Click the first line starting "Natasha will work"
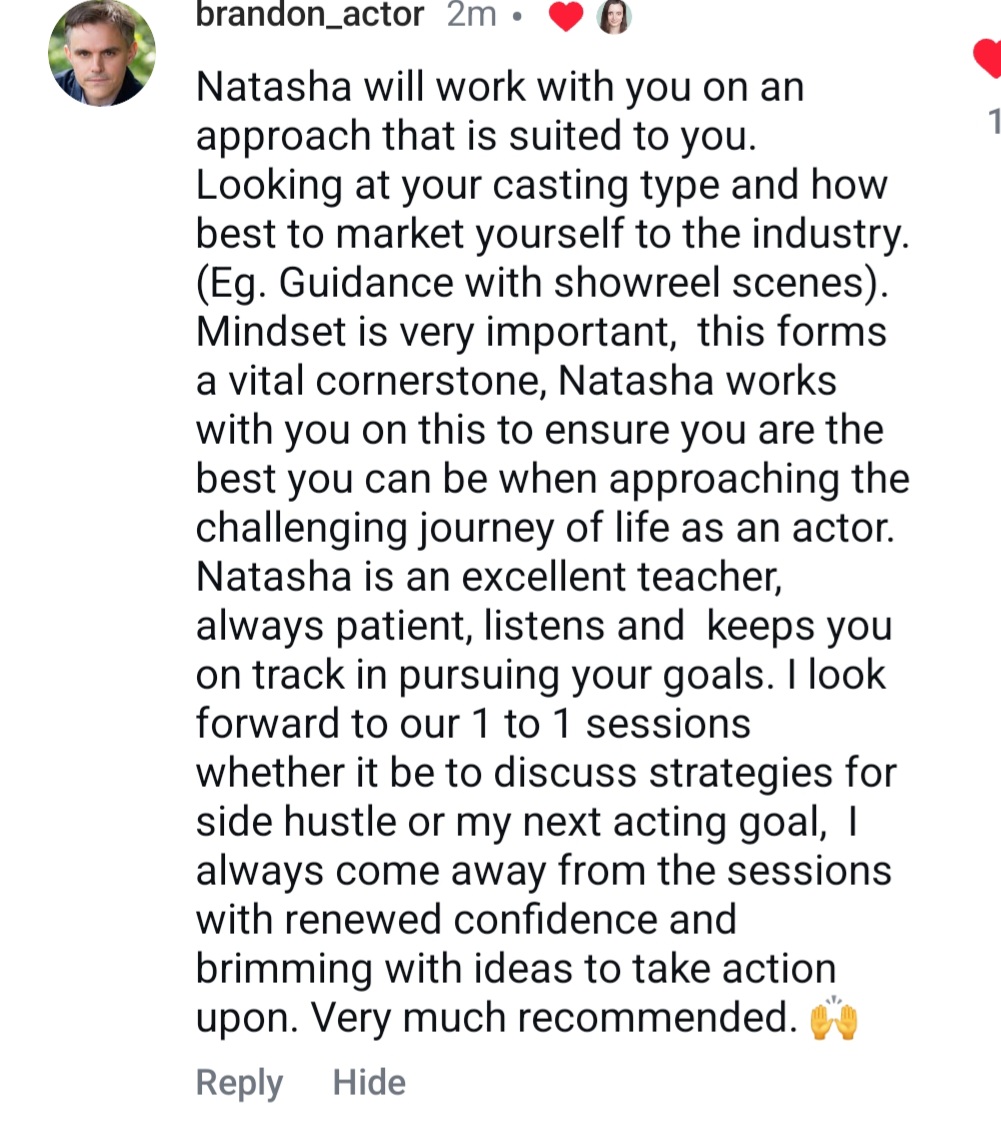 coord(500,88)
